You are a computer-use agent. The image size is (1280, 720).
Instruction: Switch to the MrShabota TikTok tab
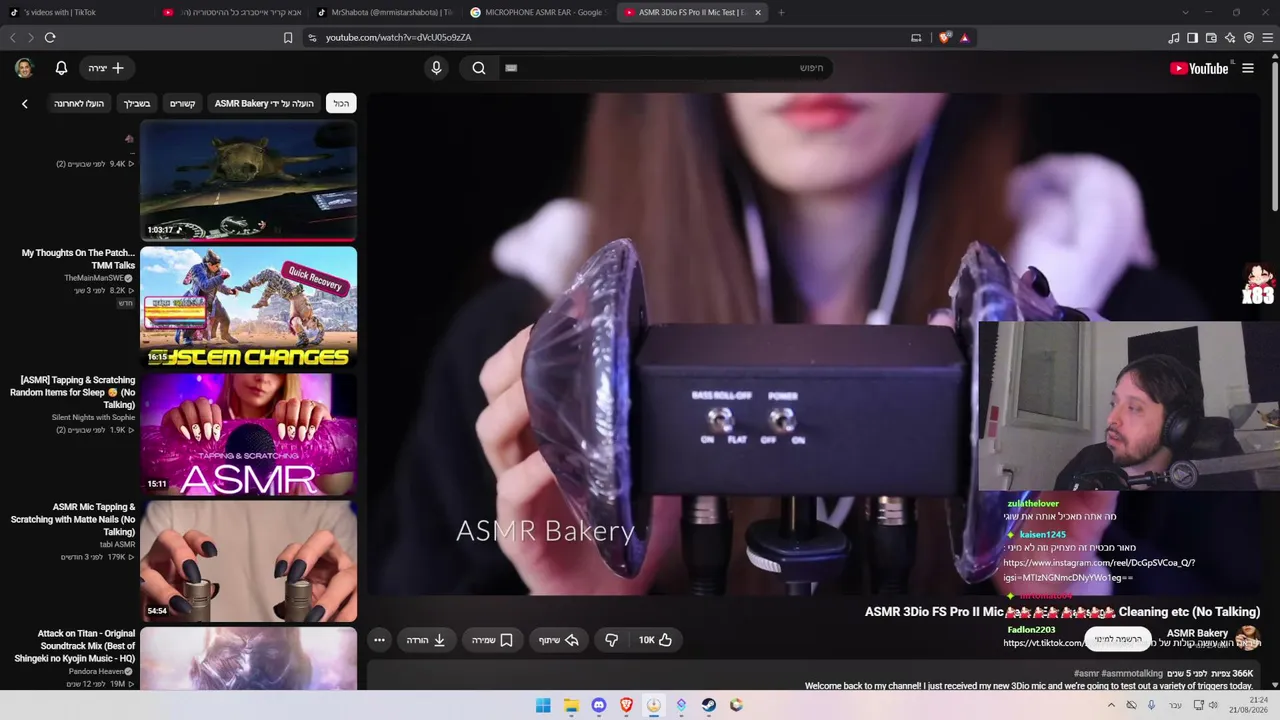click(383, 12)
